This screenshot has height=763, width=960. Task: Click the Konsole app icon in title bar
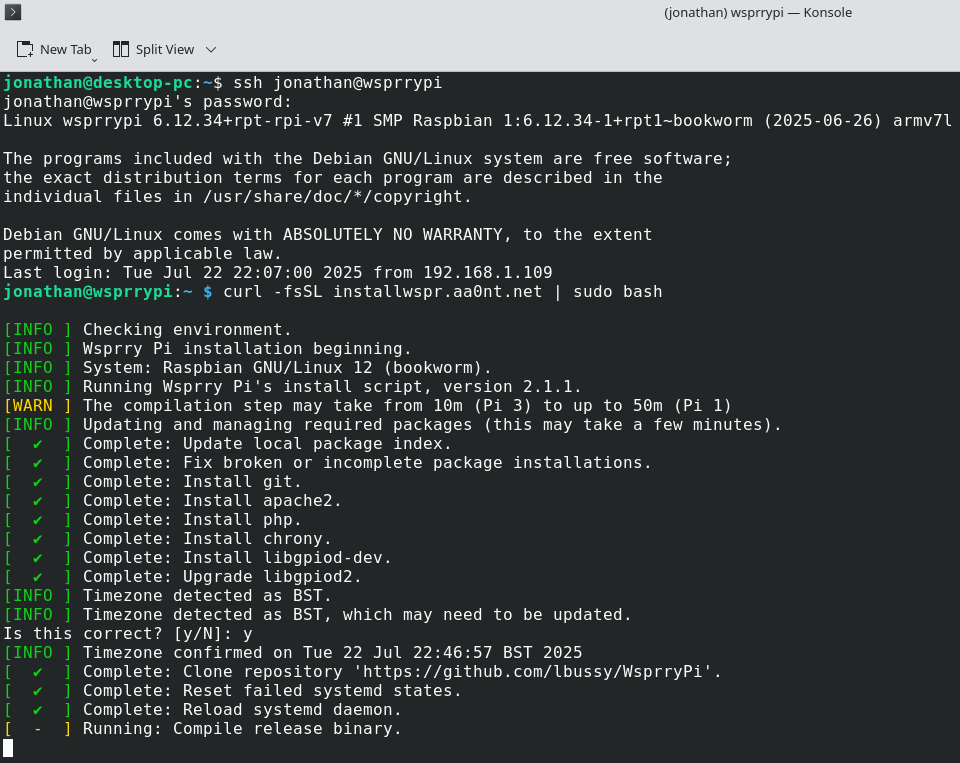[13, 12]
